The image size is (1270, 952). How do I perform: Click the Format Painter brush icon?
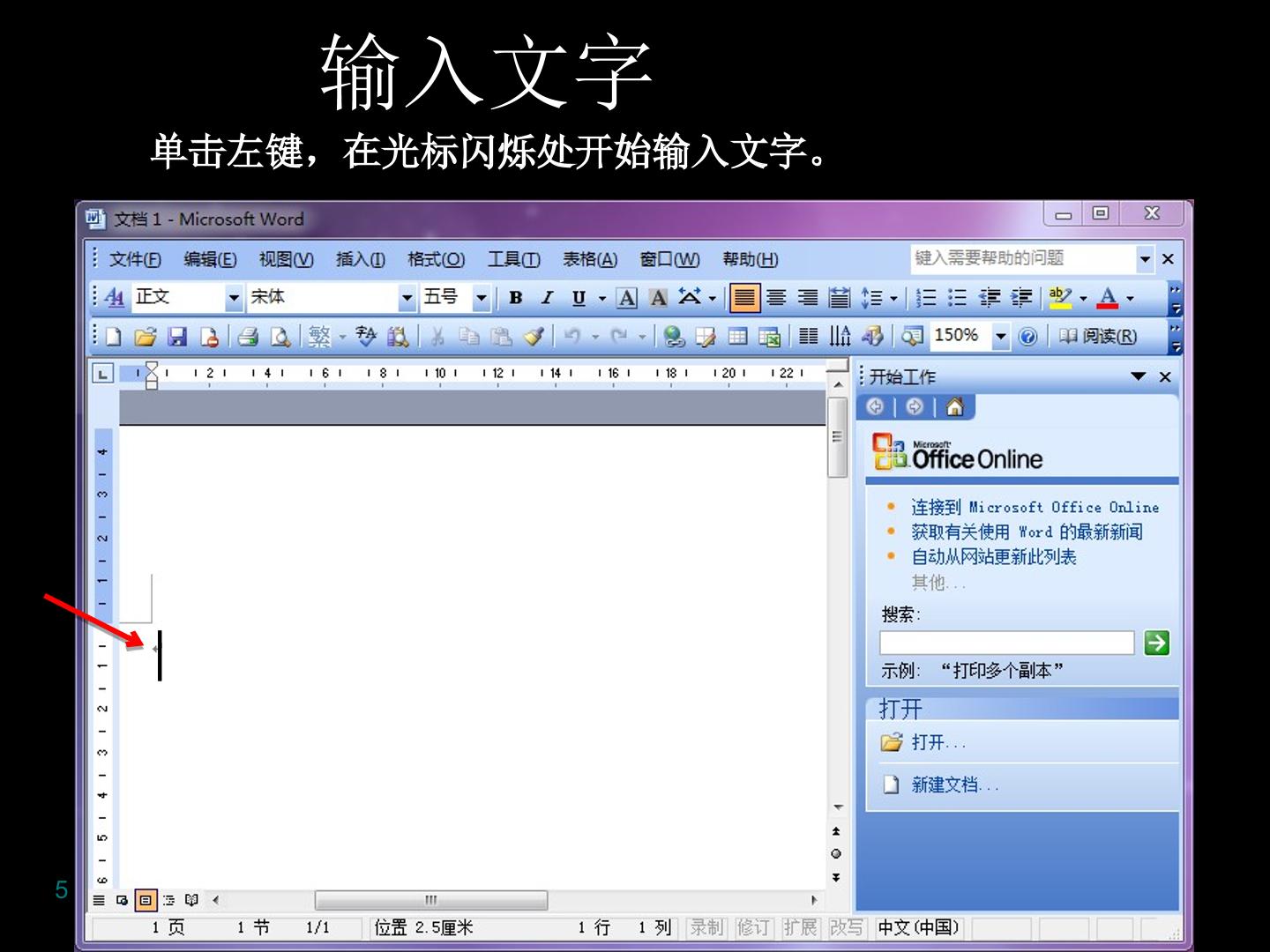coord(533,336)
